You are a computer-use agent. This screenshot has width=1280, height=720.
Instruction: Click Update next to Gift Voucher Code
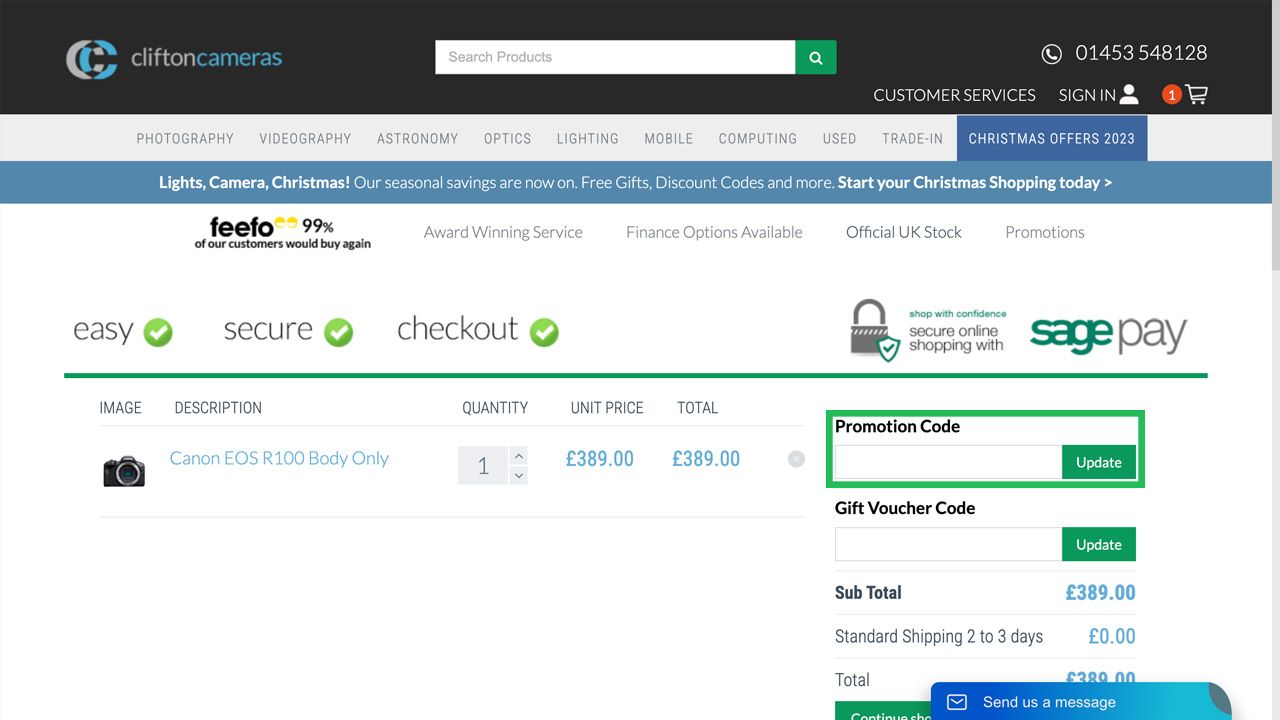click(1099, 544)
